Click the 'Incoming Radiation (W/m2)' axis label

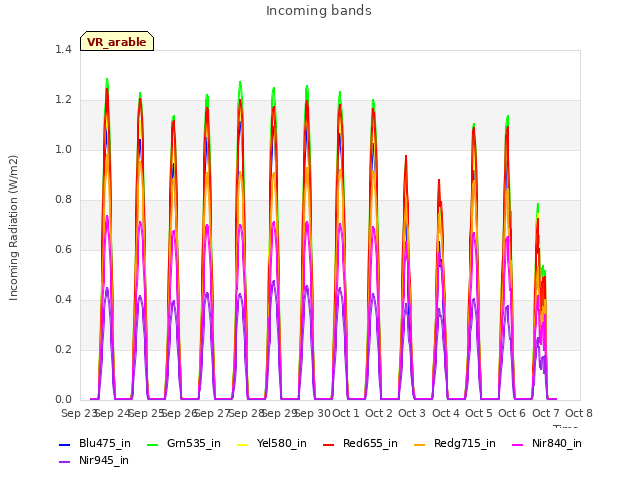(x=13, y=228)
